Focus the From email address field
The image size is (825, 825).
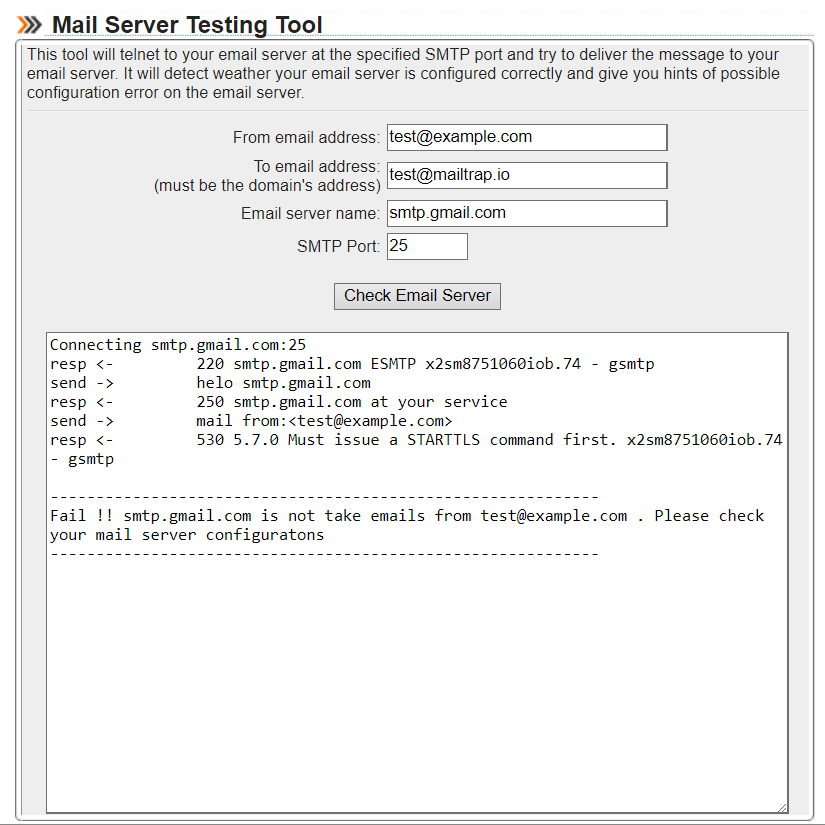coord(527,137)
